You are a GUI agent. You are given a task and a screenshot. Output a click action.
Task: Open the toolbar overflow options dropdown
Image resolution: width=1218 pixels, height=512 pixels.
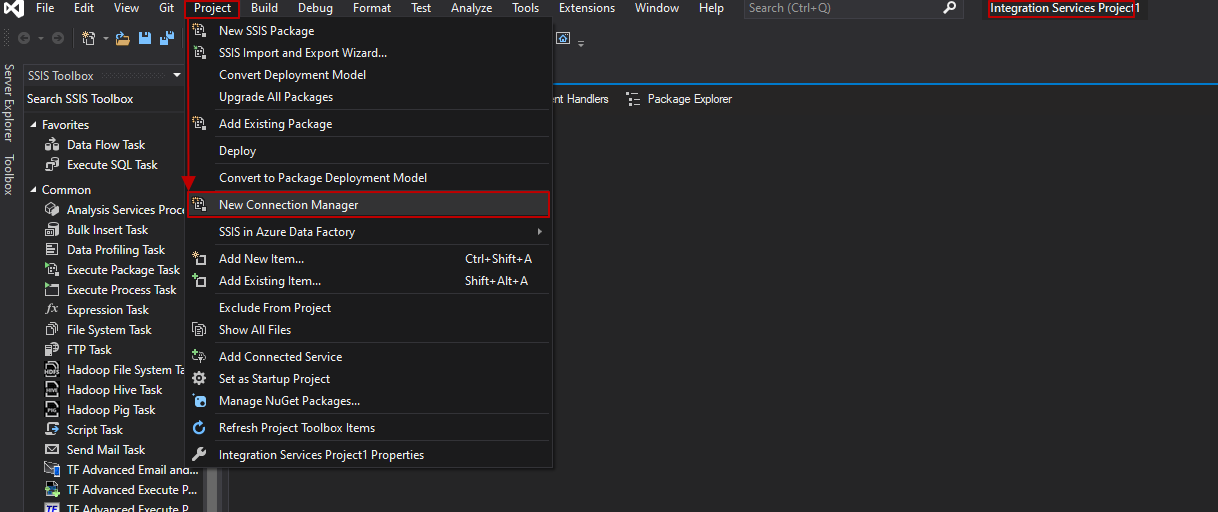point(581,42)
